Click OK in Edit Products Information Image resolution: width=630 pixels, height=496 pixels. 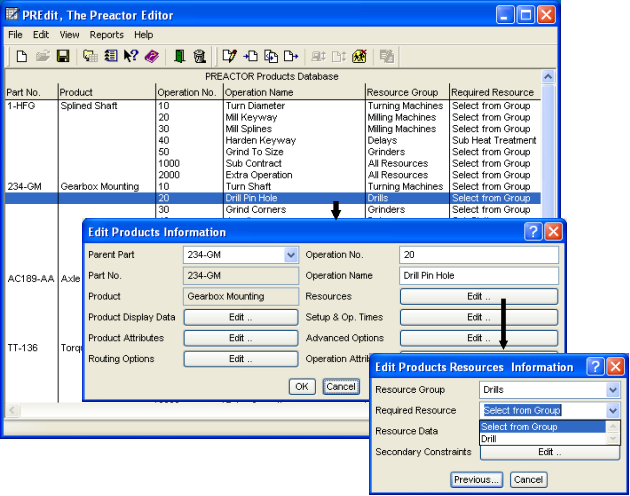(302, 387)
